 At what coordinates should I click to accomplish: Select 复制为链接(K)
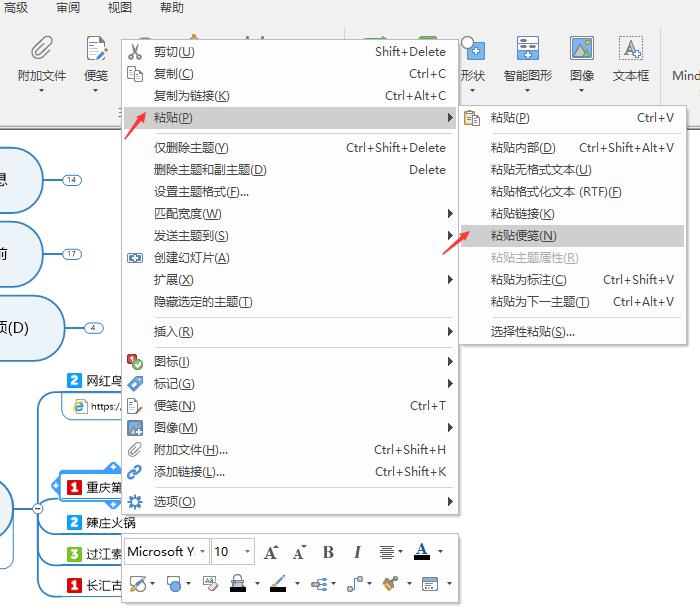290,96
